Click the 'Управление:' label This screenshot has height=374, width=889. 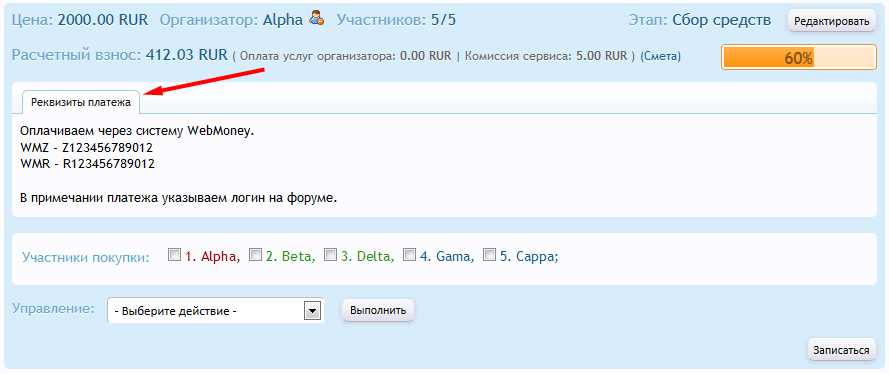coord(53,309)
